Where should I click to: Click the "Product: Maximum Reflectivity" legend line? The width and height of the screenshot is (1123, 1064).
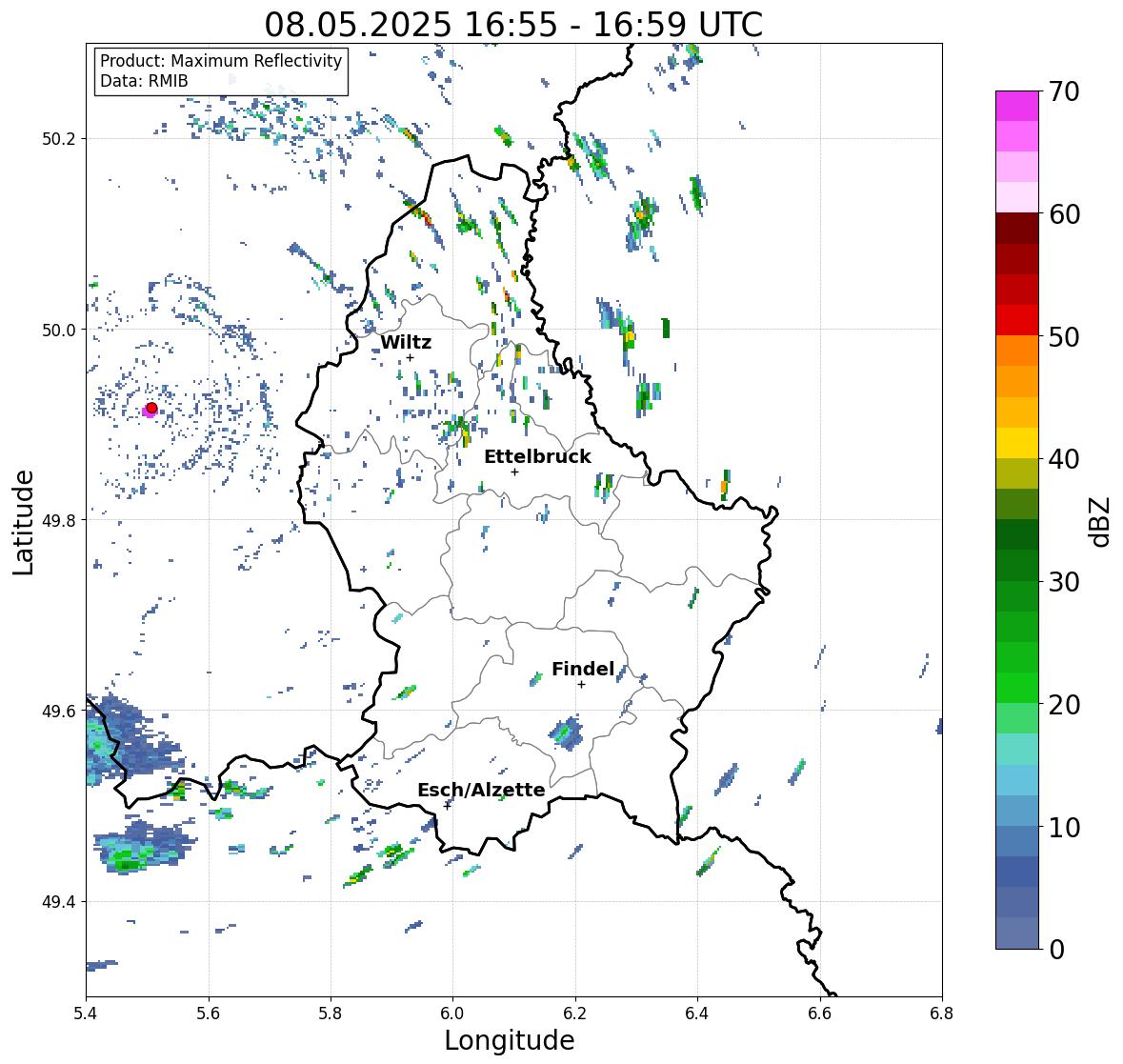click(221, 61)
